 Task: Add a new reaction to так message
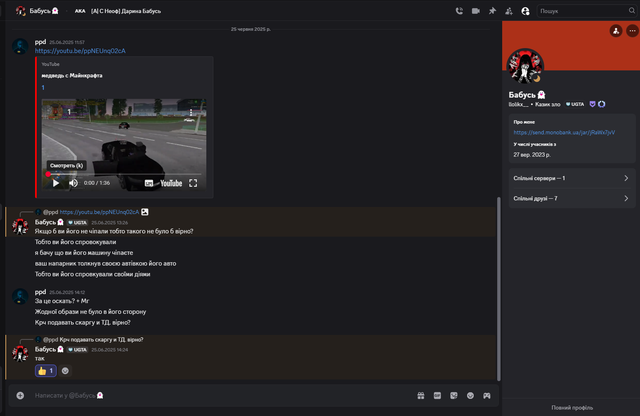pos(65,371)
